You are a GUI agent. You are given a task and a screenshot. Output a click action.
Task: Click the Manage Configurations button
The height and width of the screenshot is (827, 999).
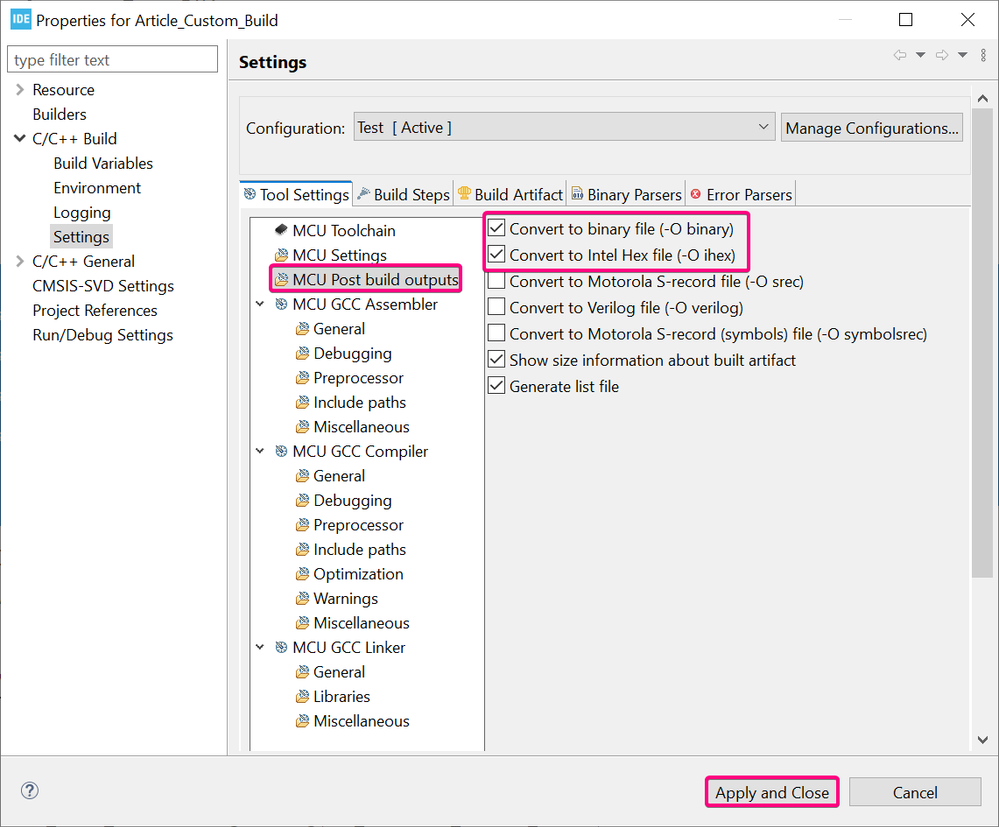pyautogui.click(x=872, y=128)
